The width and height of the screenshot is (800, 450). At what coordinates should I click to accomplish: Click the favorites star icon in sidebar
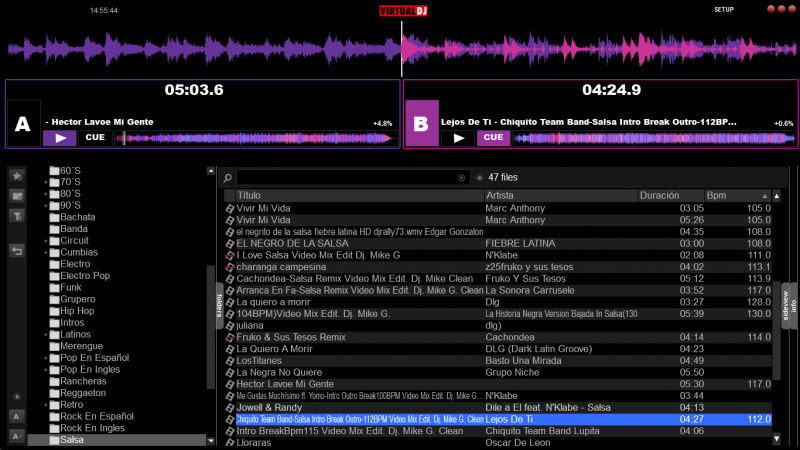(17, 176)
